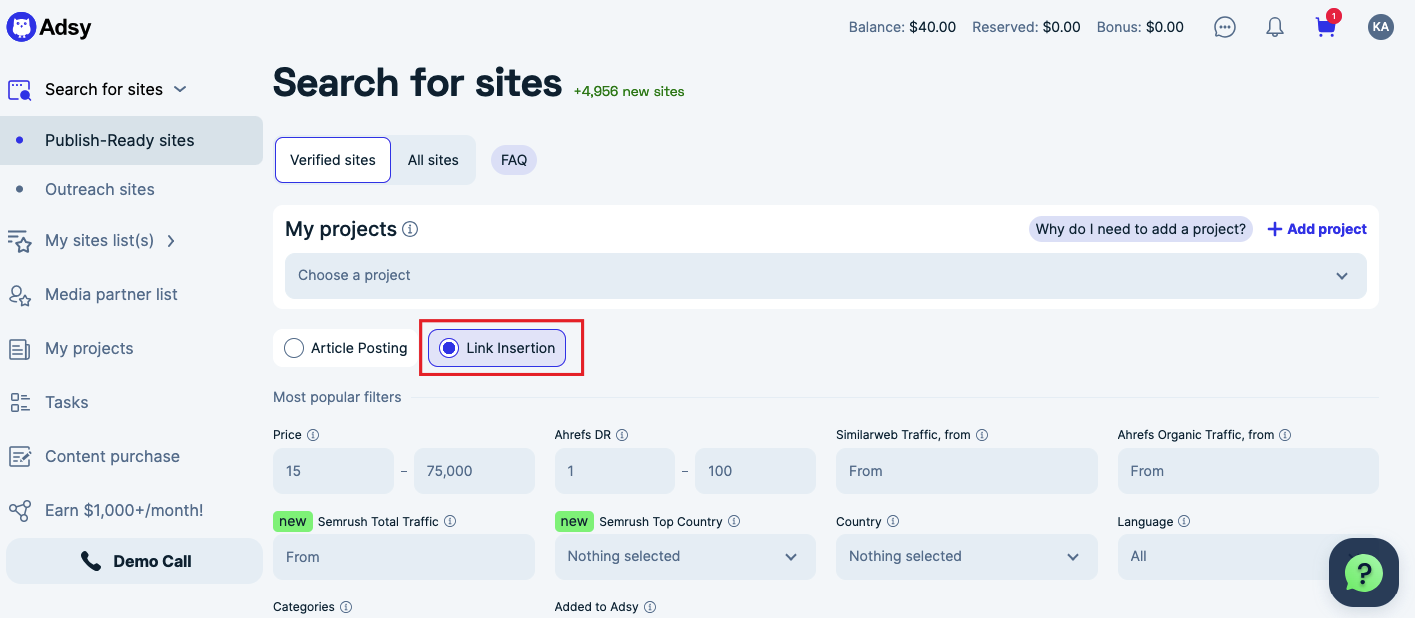The height and width of the screenshot is (618, 1415).
Task: Open the Semrush Top Country dropdown
Action: [685, 556]
